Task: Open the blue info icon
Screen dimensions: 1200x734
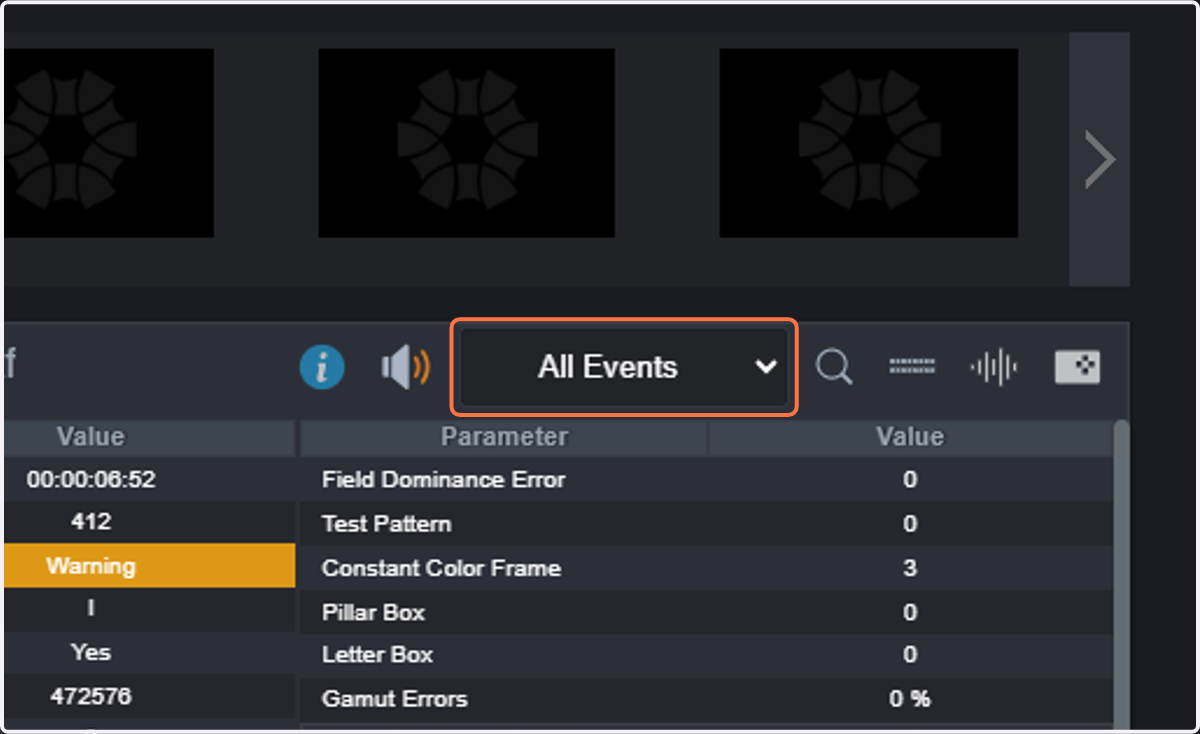Action: coord(322,368)
